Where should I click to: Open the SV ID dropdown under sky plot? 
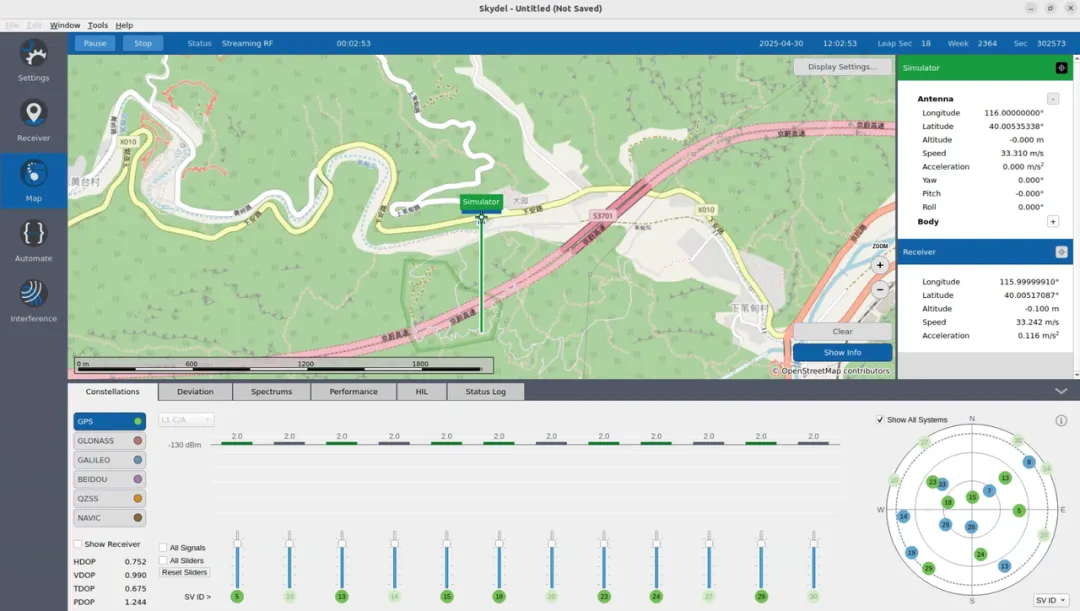1051,600
